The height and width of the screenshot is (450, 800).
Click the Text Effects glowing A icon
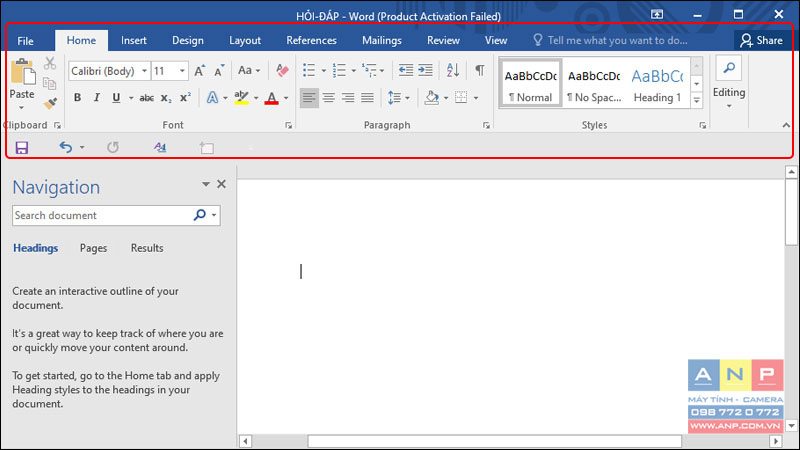[x=212, y=97]
